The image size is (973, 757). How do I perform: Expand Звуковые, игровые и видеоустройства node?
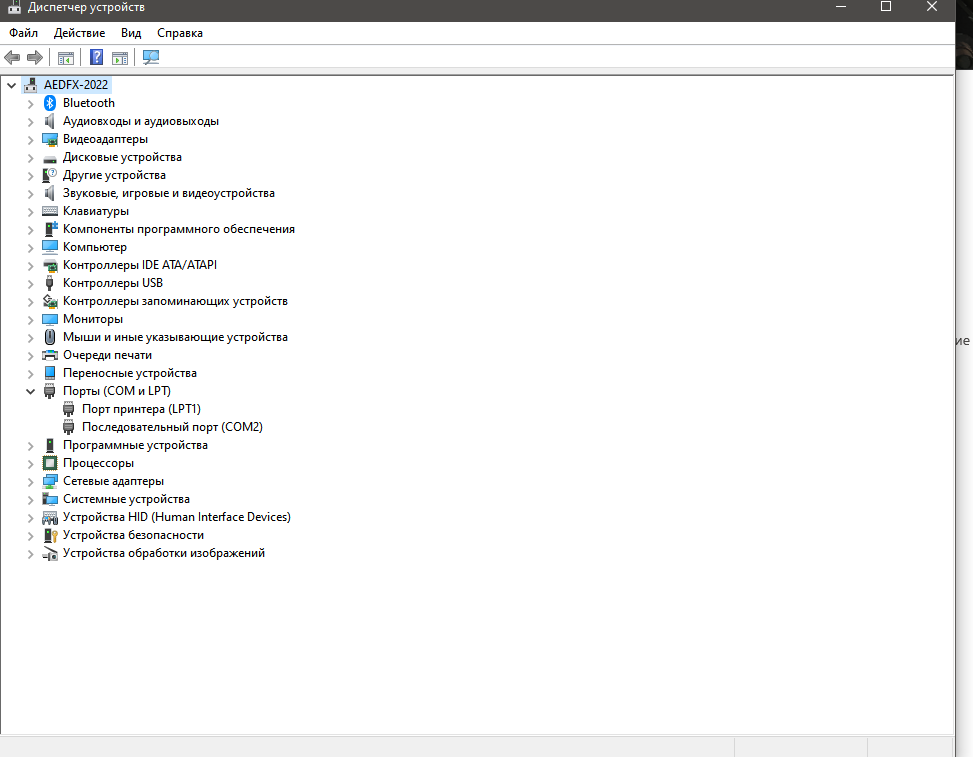click(30, 194)
